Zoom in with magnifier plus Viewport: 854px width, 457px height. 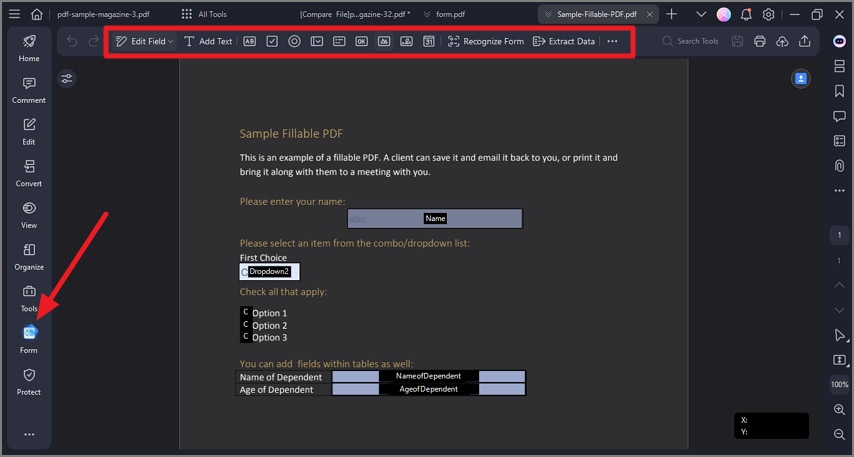coord(839,410)
